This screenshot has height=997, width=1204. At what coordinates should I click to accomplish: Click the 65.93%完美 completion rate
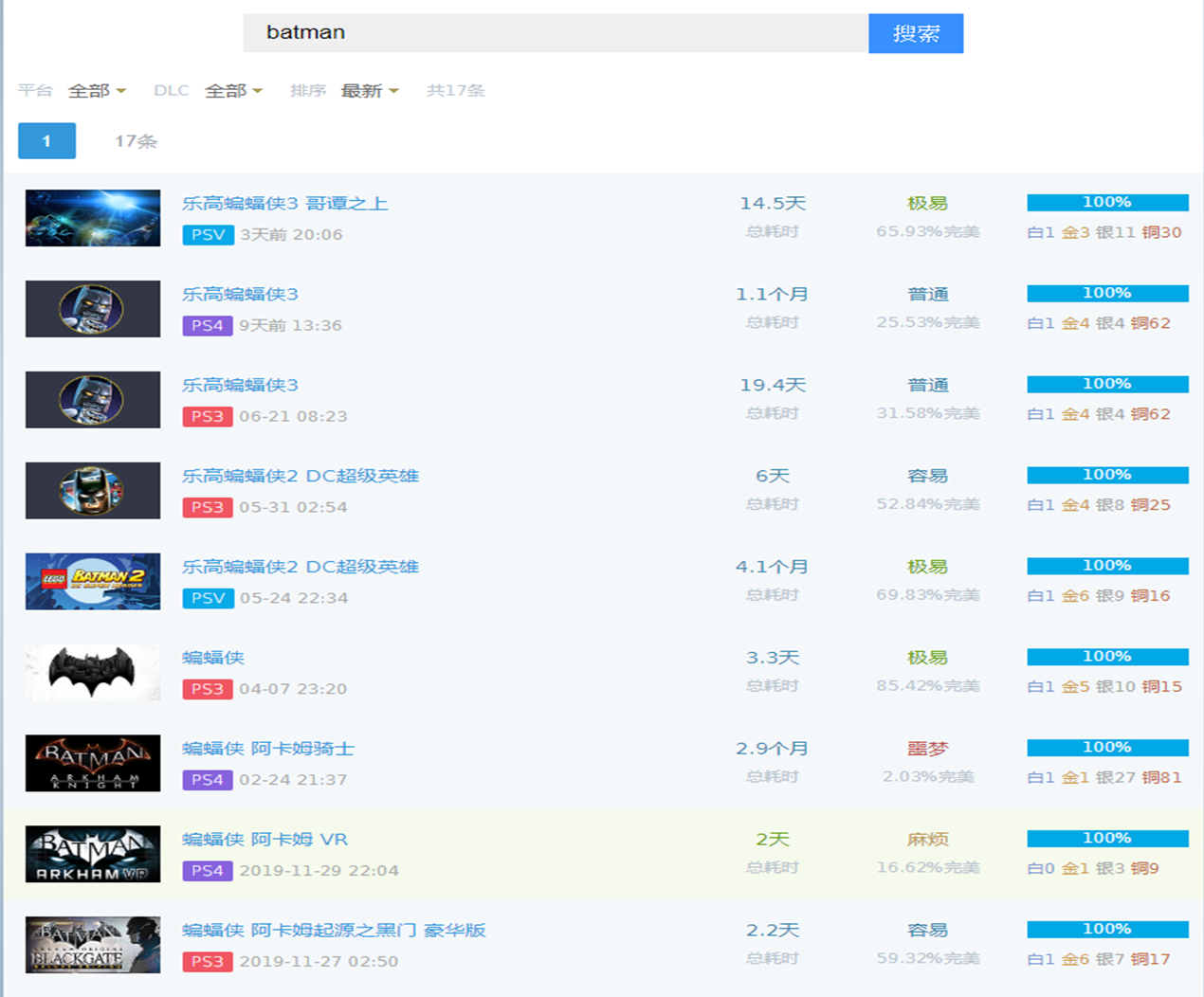click(x=928, y=232)
